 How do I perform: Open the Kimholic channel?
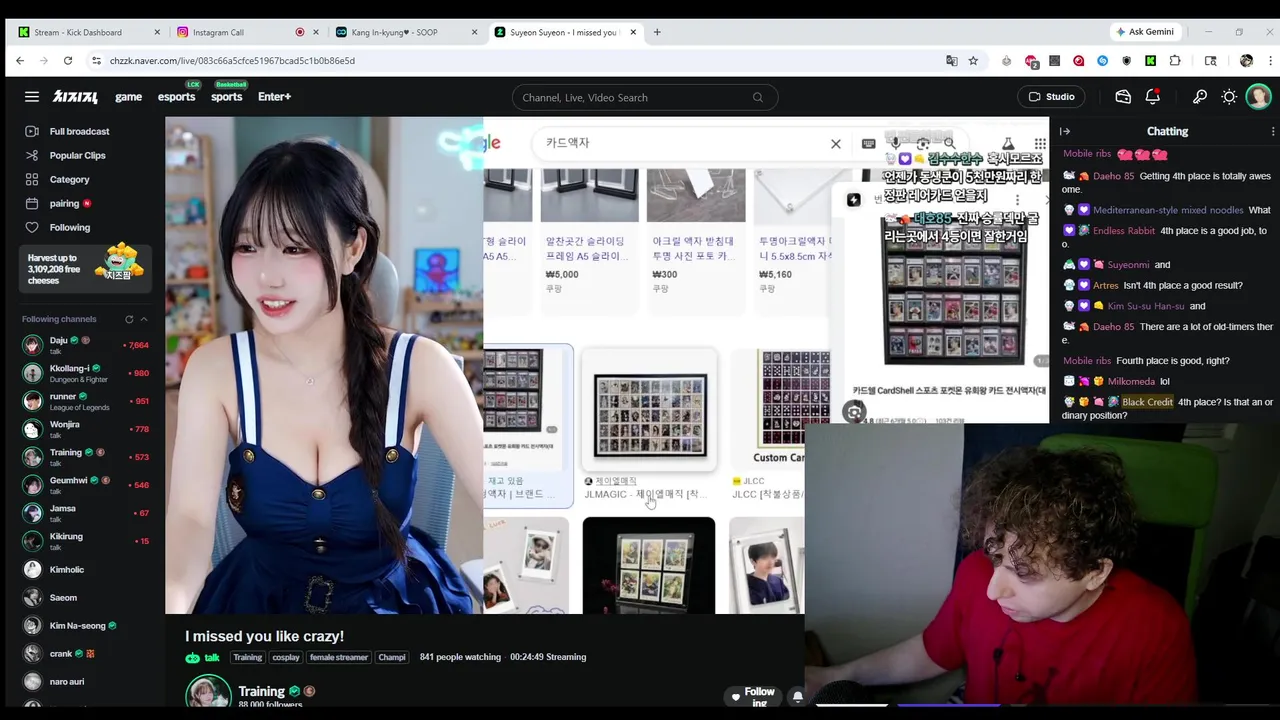coord(86,569)
